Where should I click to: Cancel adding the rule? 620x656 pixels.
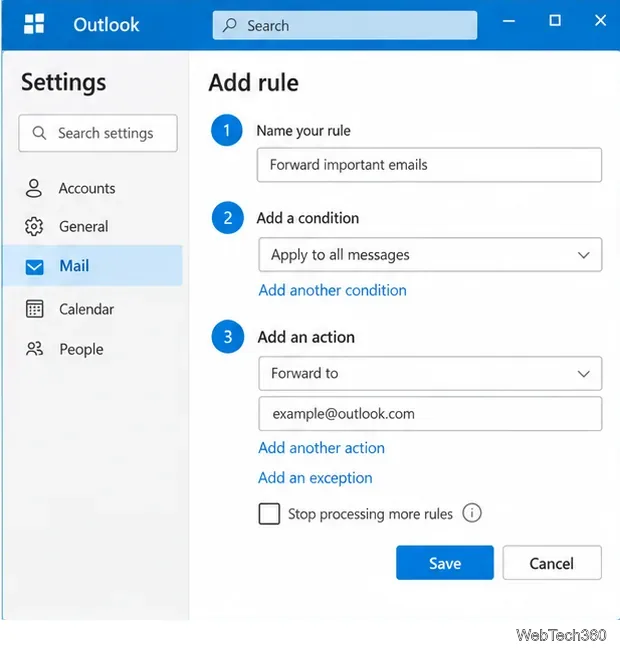[x=552, y=563]
